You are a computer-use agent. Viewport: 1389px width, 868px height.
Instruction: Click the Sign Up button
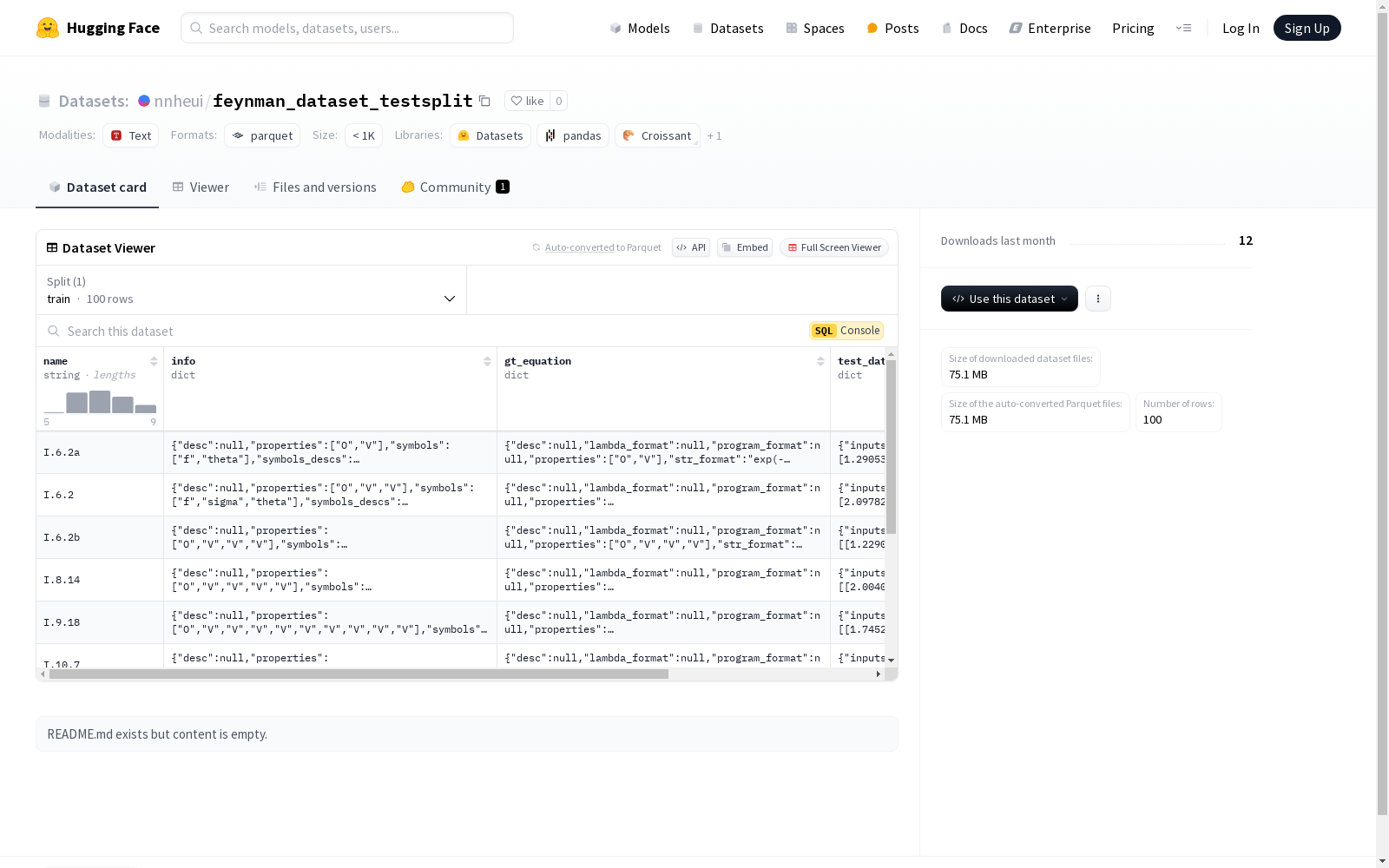tap(1307, 28)
